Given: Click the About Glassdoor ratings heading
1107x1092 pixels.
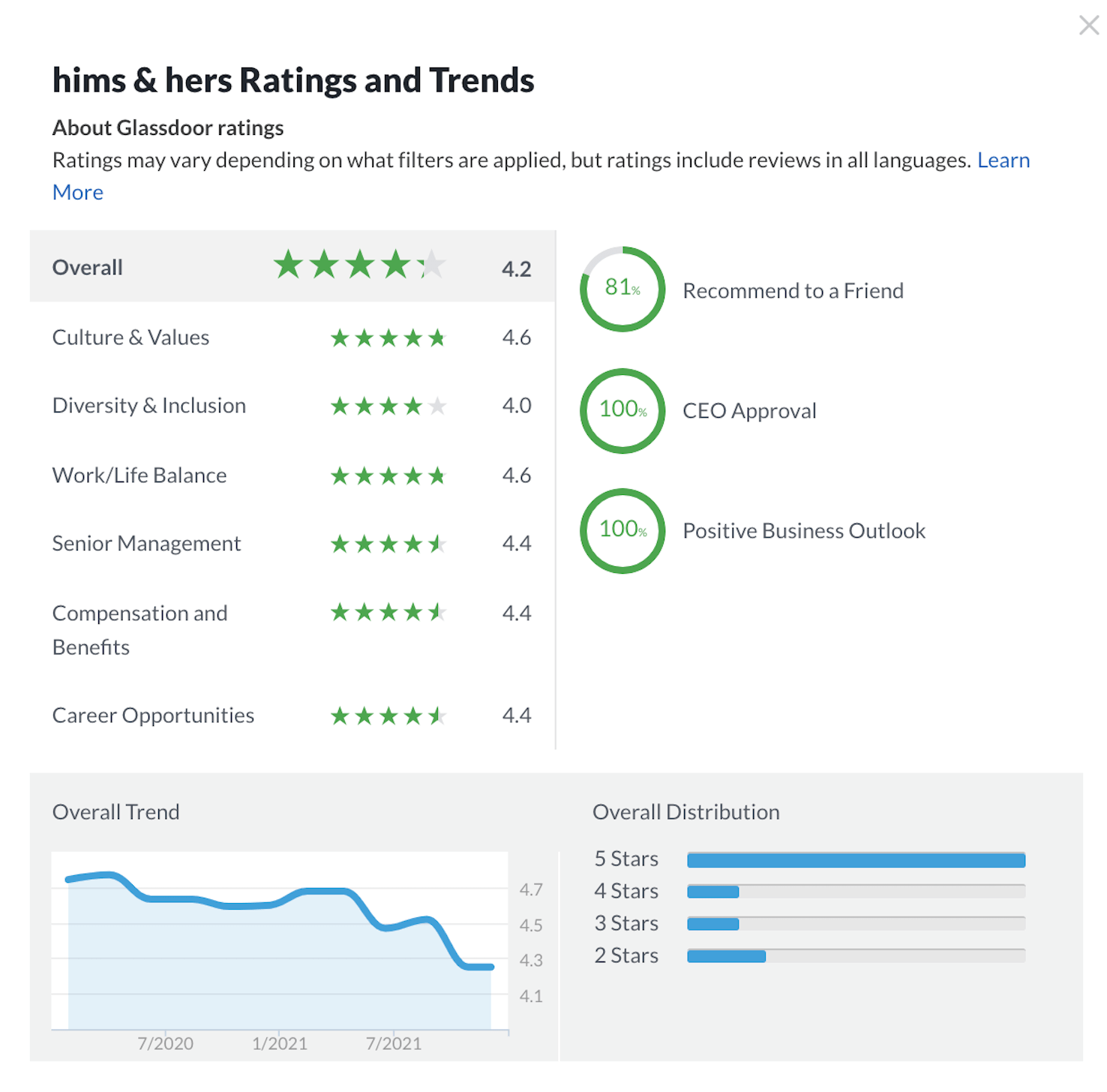Looking at the screenshot, I should pos(168,128).
